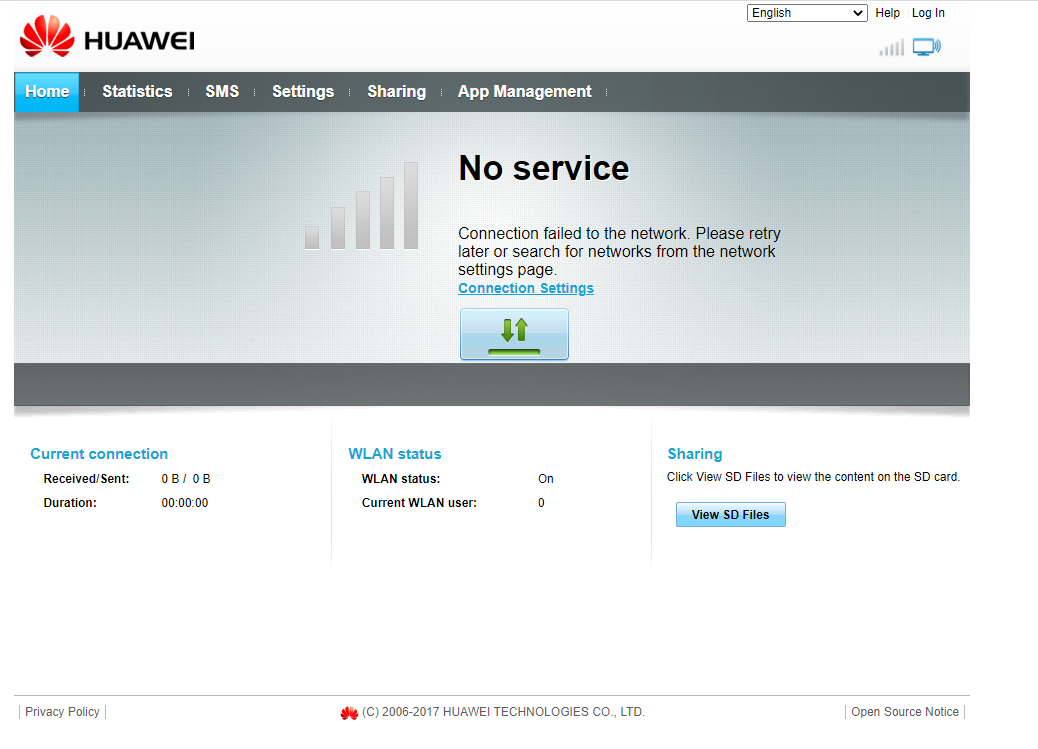Select the WLAN status value On
The height and width of the screenshot is (749, 1038).
[x=545, y=479]
